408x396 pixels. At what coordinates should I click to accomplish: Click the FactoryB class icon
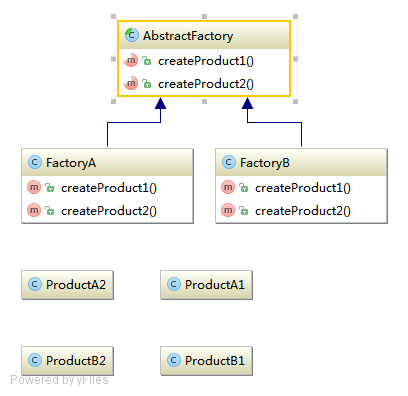point(229,162)
